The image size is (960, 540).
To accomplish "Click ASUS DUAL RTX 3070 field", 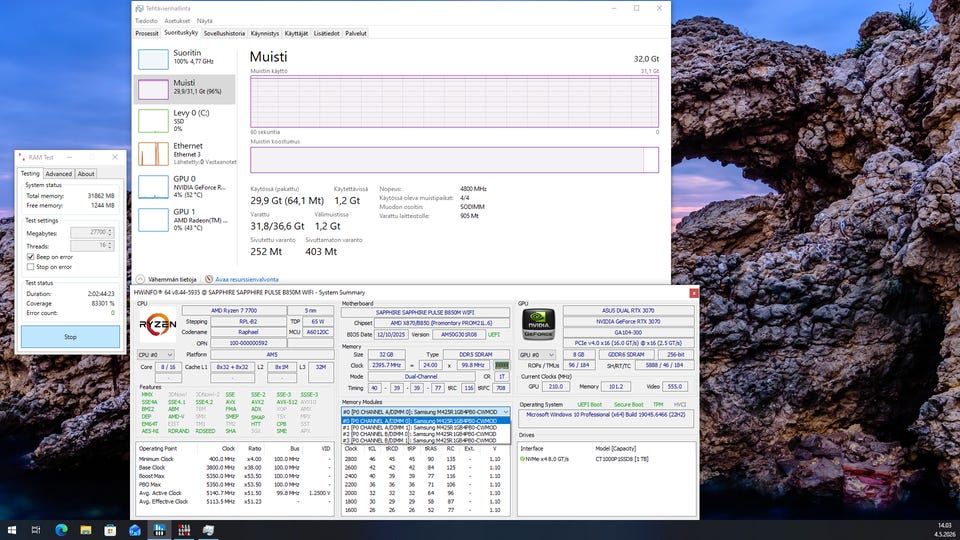I will coord(628,311).
